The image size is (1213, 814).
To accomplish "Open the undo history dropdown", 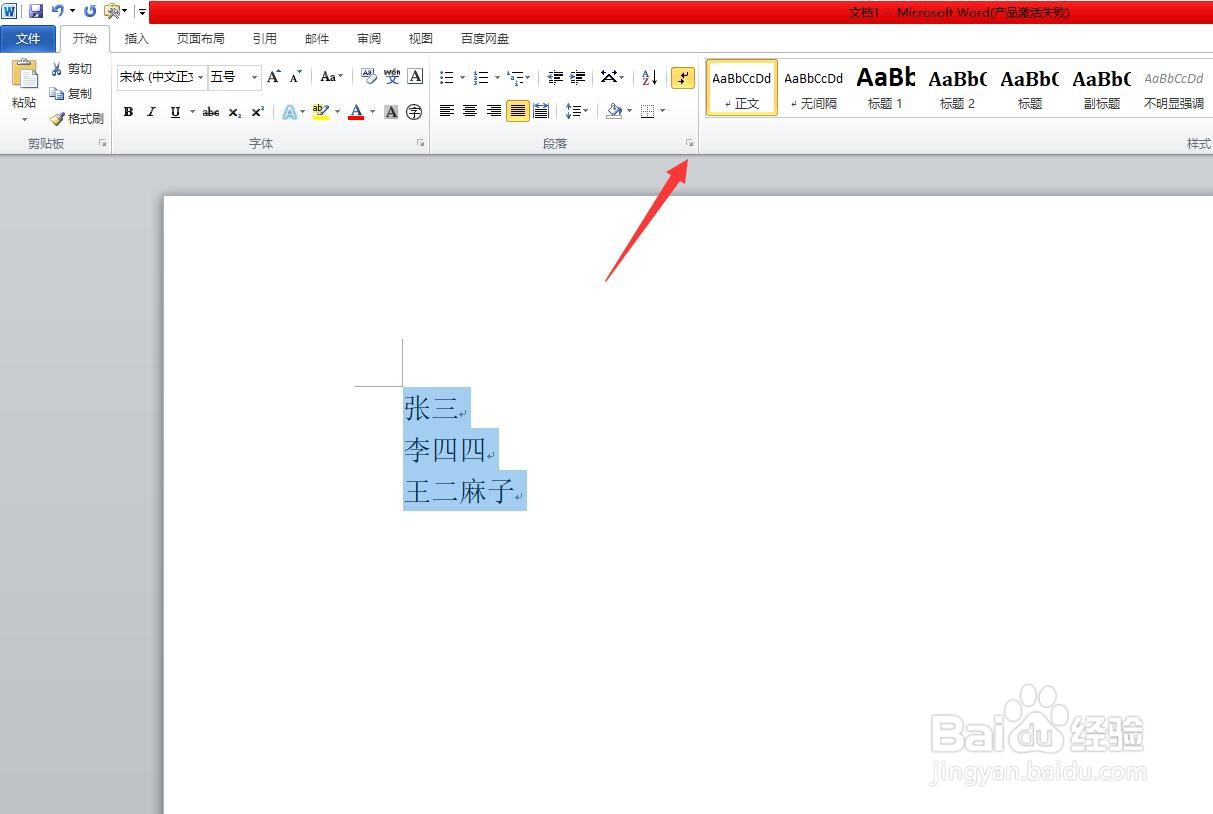I will click(x=72, y=11).
